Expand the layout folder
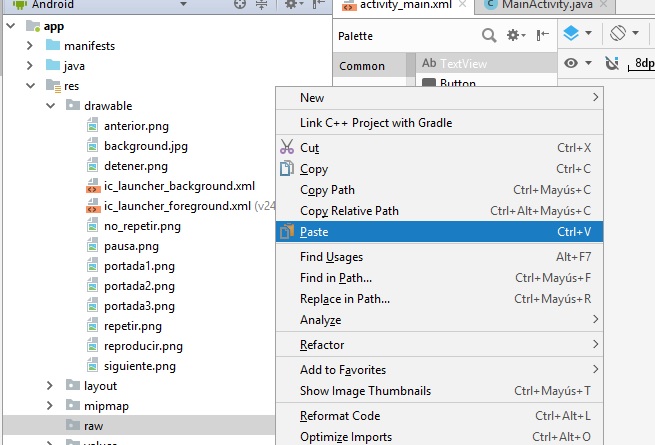This screenshot has width=655, height=445. [x=51, y=386]
